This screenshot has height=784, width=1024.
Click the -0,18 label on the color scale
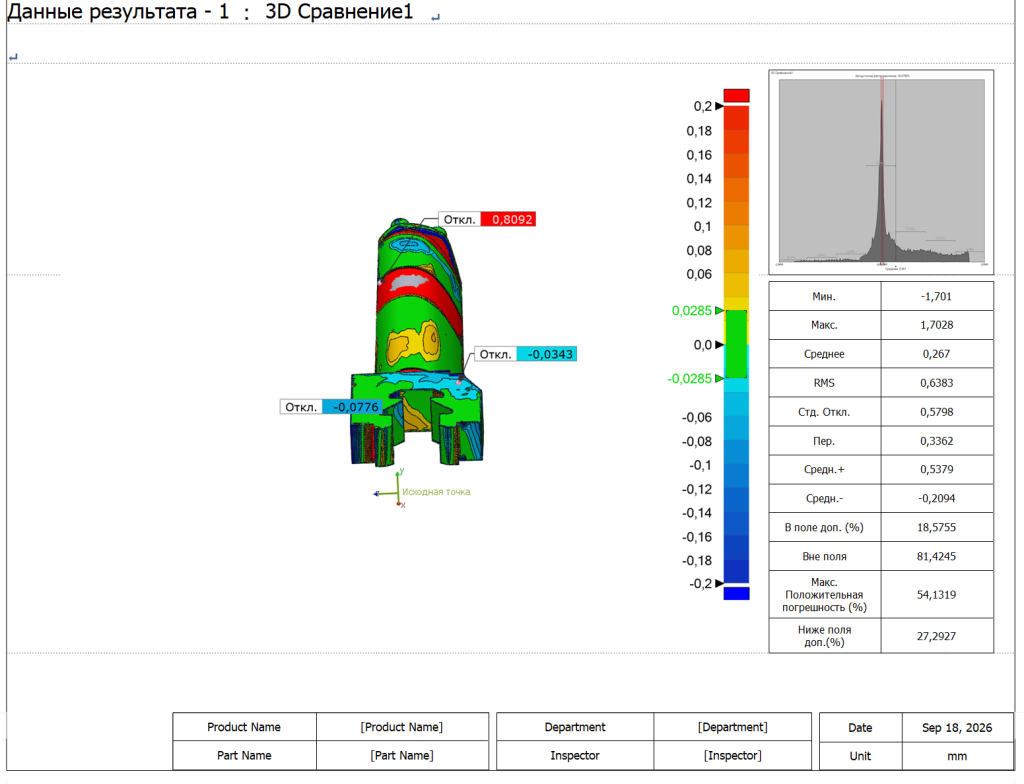697,561
